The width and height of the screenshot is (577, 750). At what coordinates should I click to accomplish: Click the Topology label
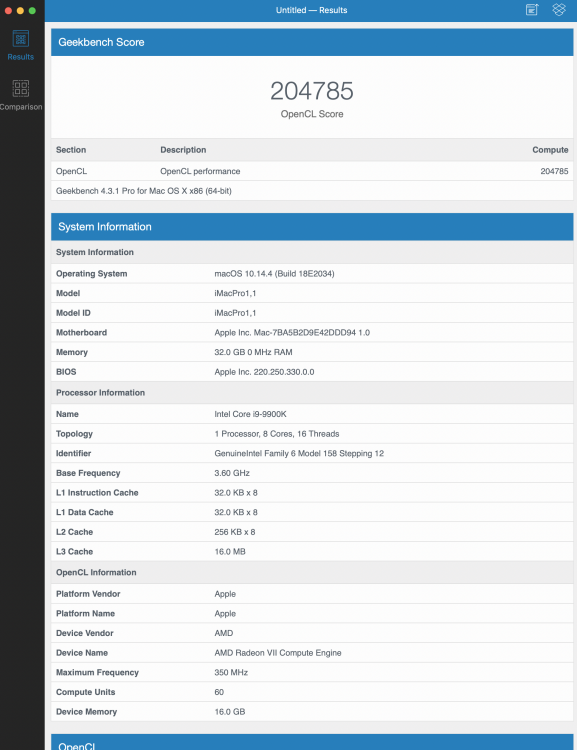[x=74, y=434]
